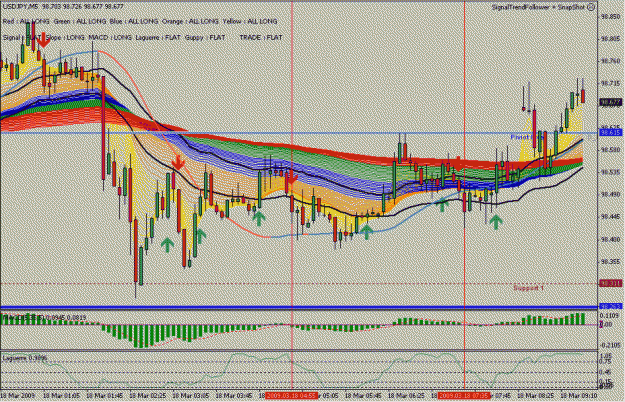Click the 98.850 price scale value
The width and height of the screenshot is (625, 402).
pyautogui.click(x=611, y=16)
